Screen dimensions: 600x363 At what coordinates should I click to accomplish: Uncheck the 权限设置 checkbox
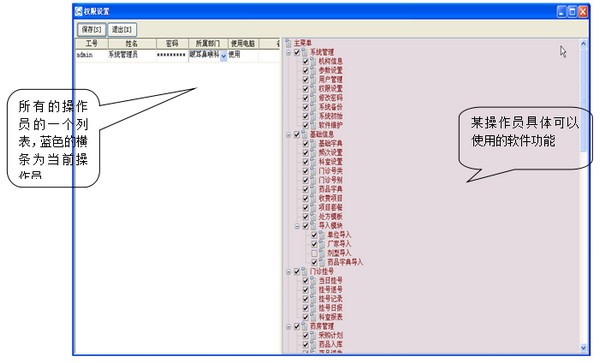pos(305,89)
